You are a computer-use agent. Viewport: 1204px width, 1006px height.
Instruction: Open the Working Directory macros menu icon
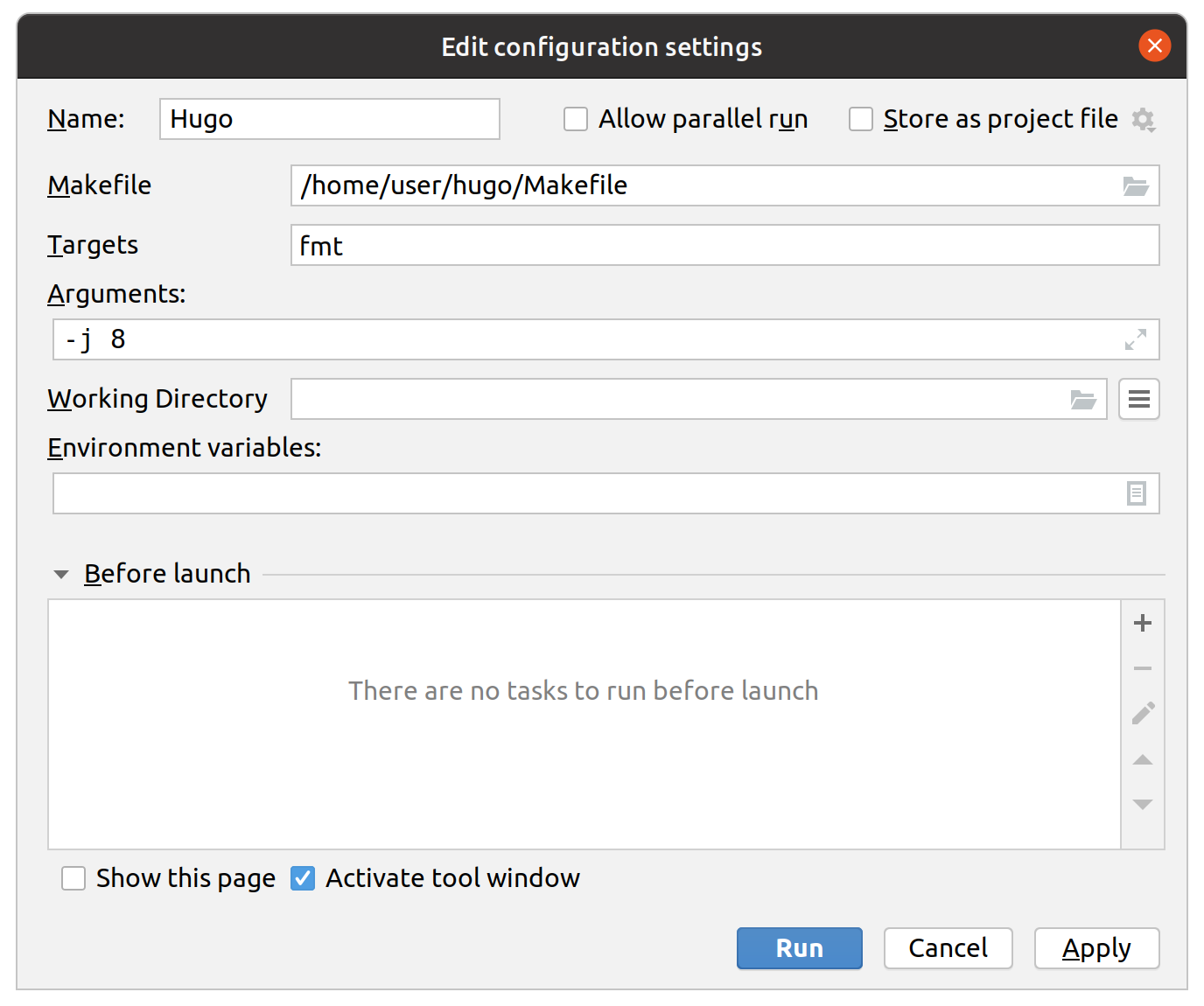coord(1138,399)
